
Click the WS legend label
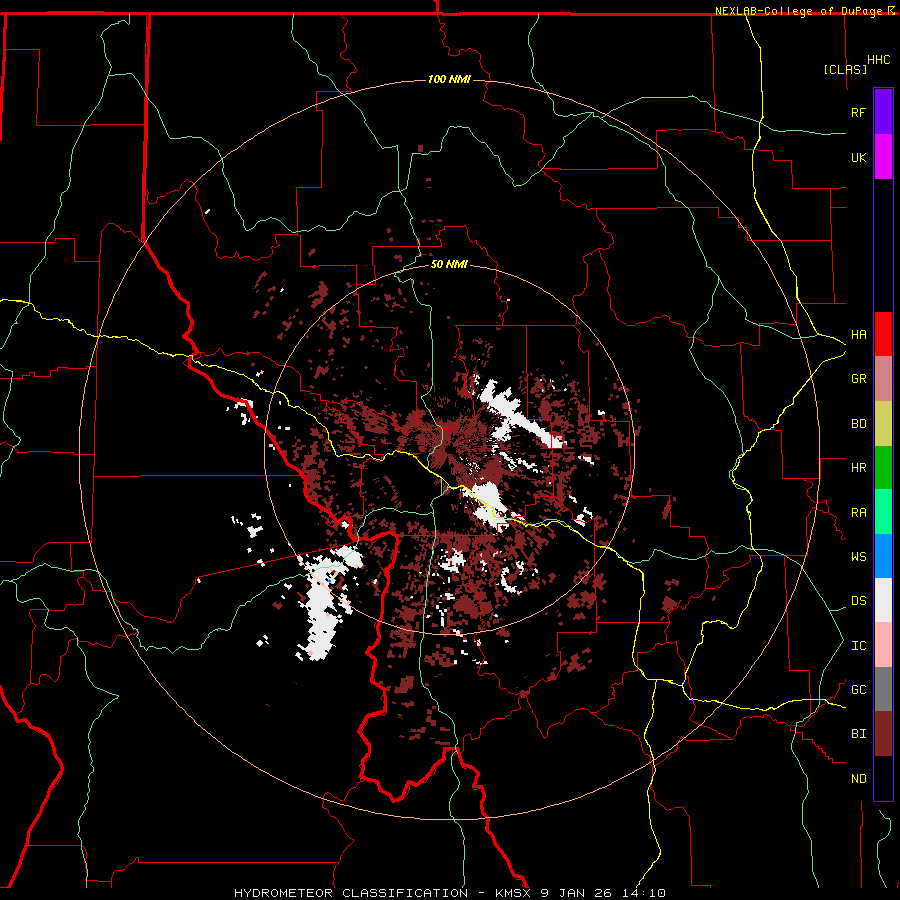point(858,557)
